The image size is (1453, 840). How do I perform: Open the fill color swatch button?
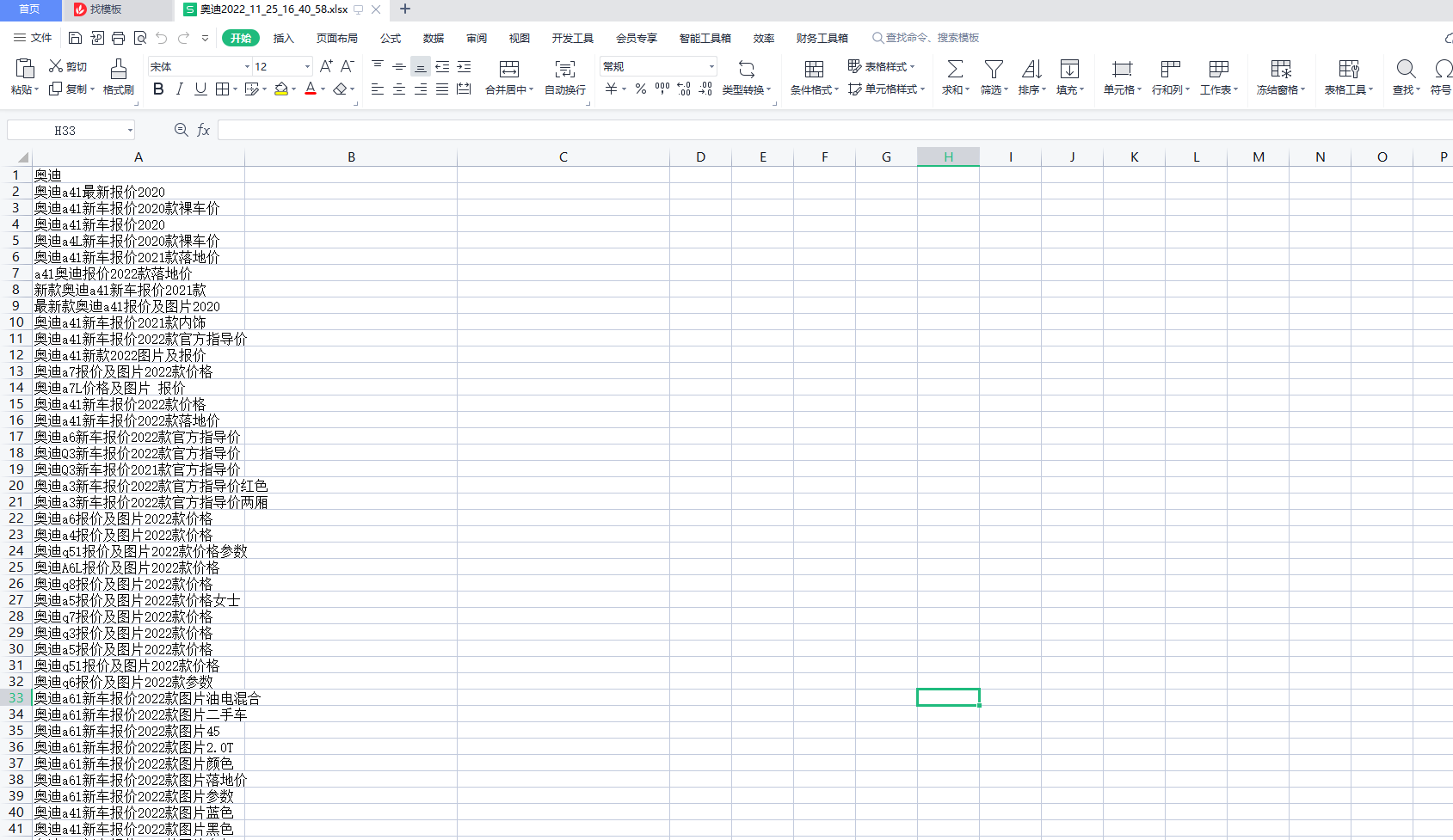(x=280, y=89)
